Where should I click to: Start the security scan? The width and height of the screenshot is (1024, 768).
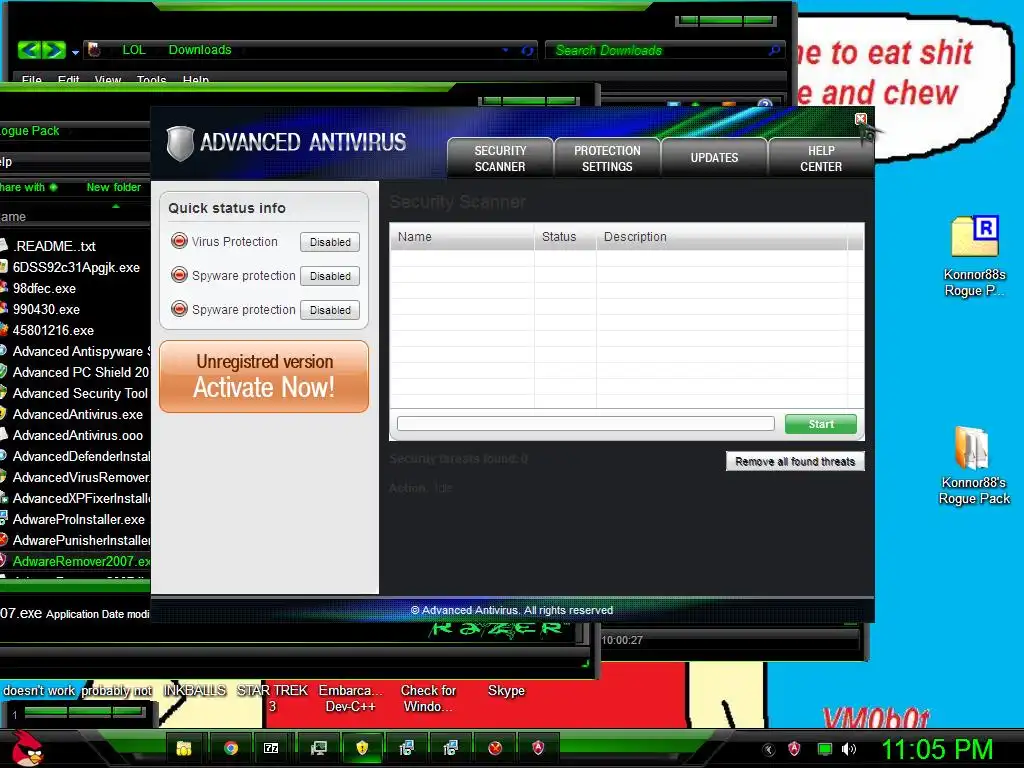[x=821, y=424]
